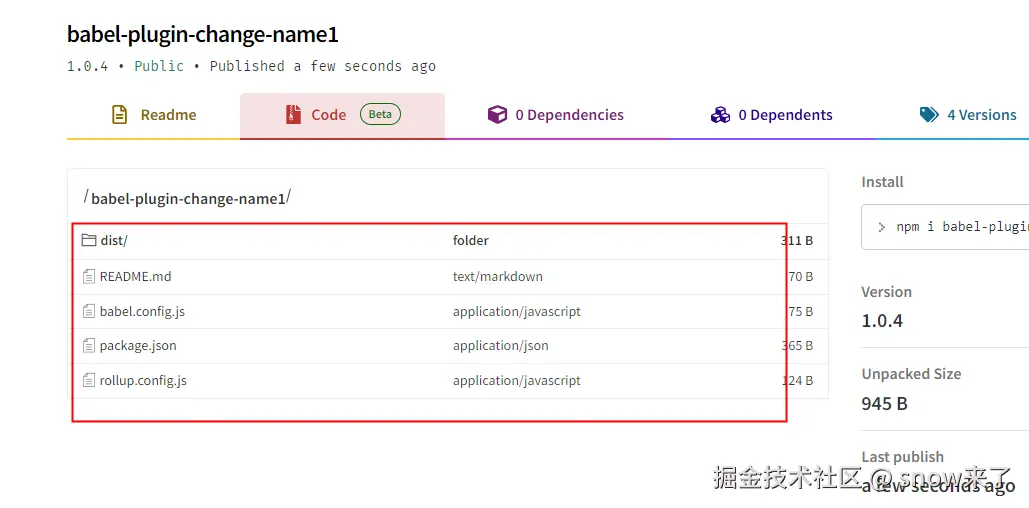Viewport: 1029px width, 508px height.
Task: Click the Public label
Action: pyautogui.click(x=159, y=66)
